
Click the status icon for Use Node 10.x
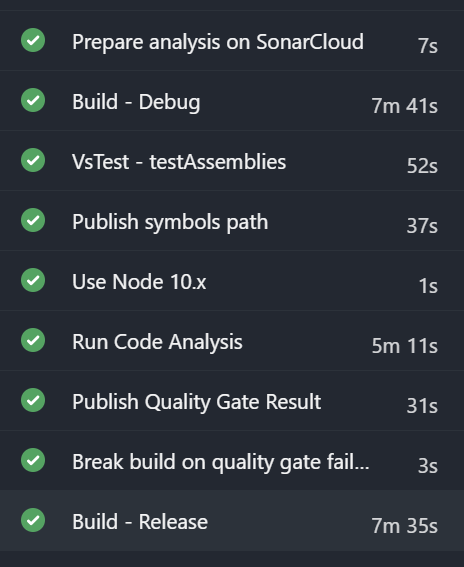coord(33,280)
